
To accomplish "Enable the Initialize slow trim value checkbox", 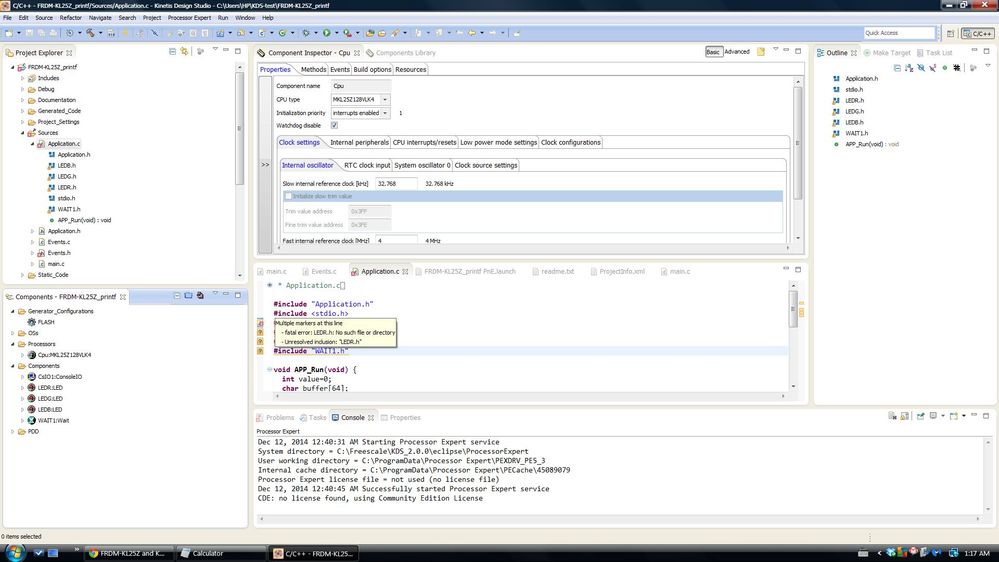I will pos(288,196).
